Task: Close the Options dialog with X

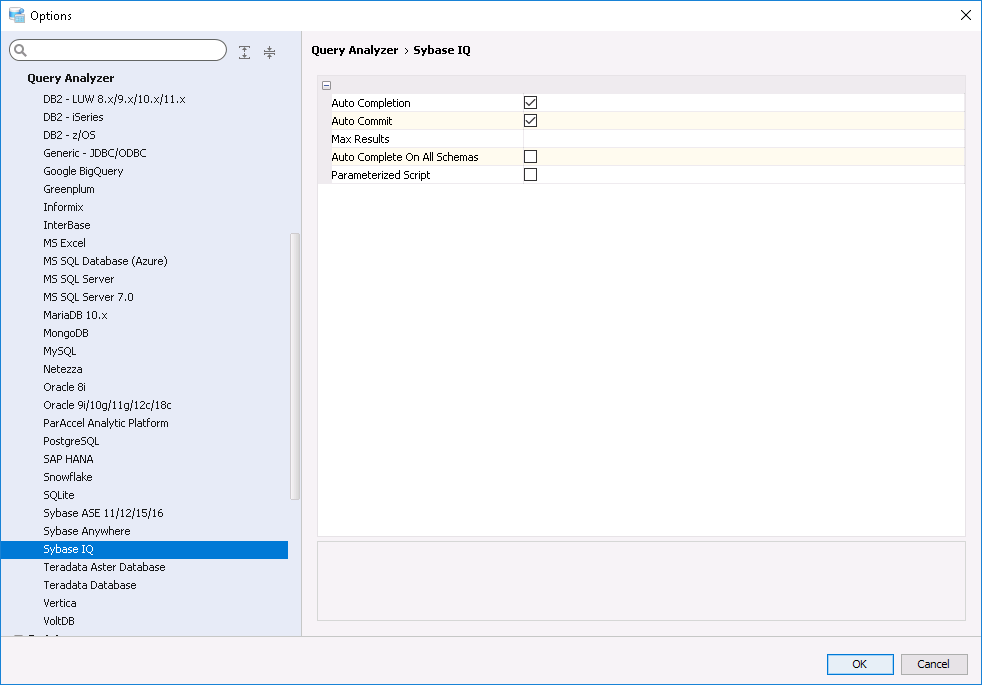Action: pos(965,15)
